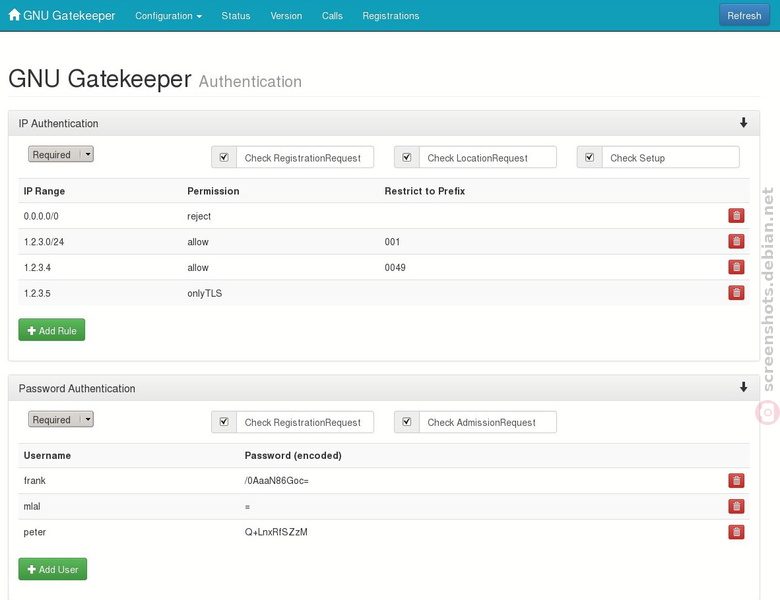Go to the Status page
780x600 pixels.
point(236,16)
